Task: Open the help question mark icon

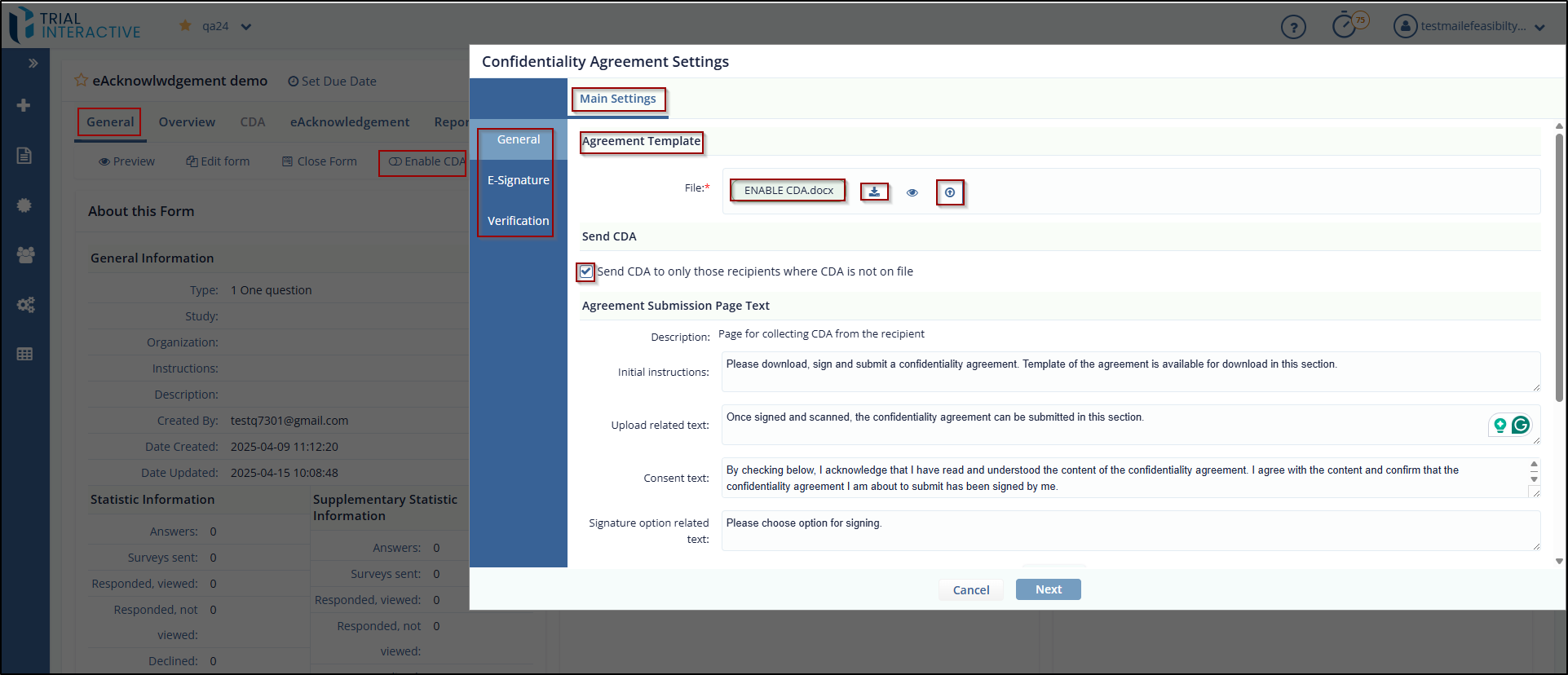Action: coord(1293,27)
